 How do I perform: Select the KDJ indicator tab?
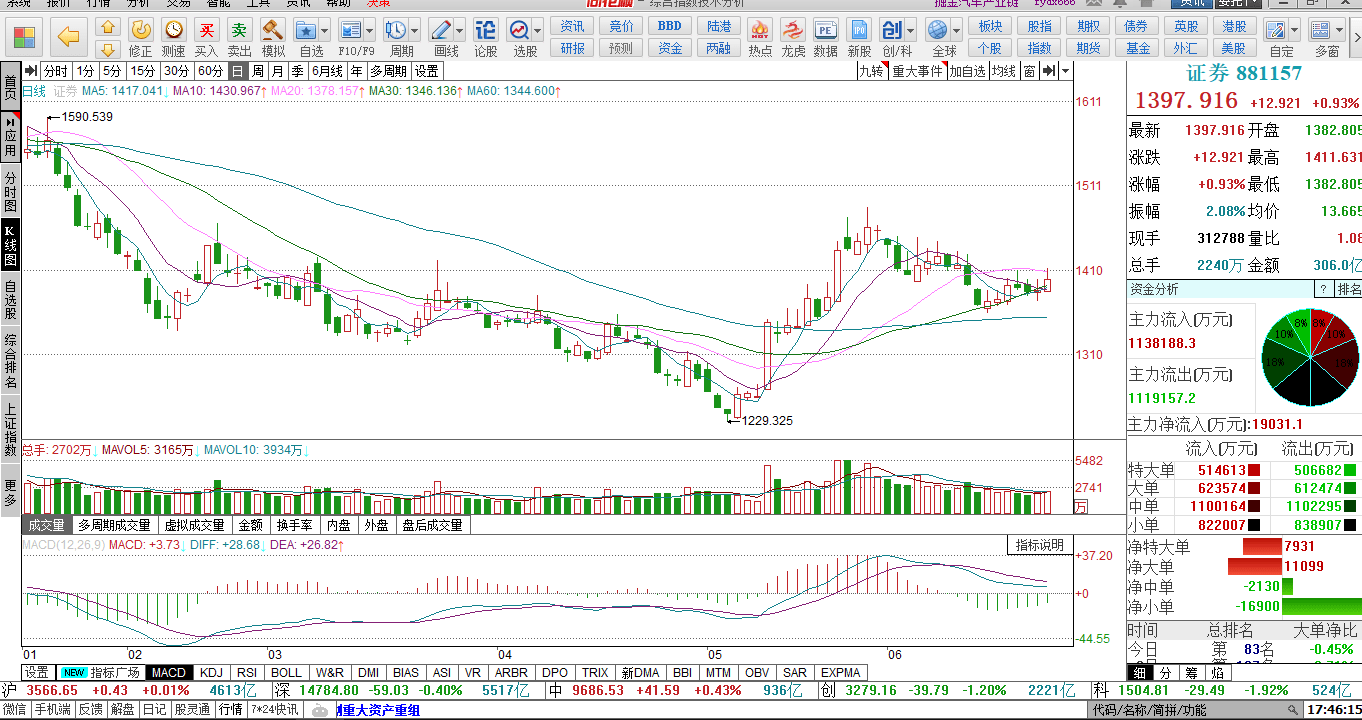tap(211, 673)
